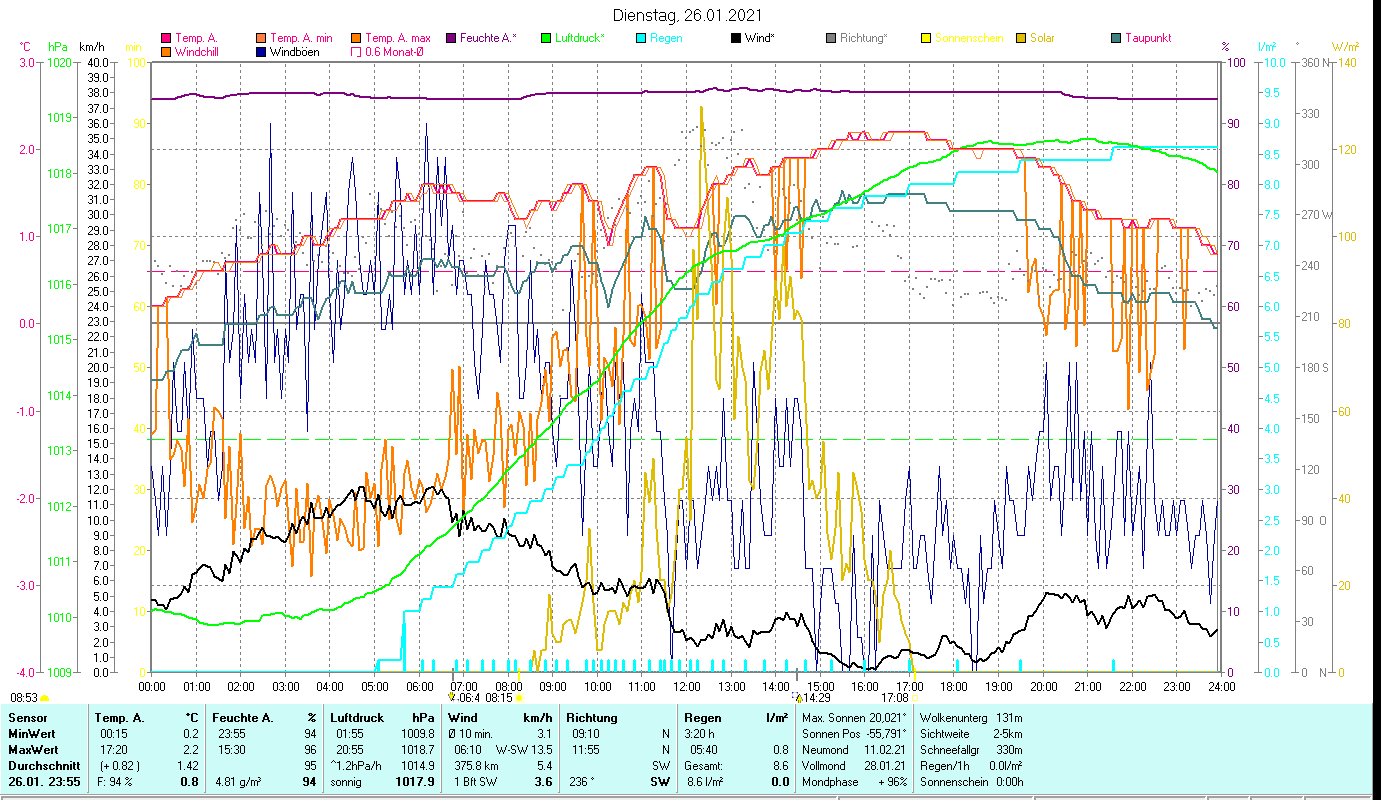Viewport: 1381px width, 800px height.
Task: Click the Solar legend label
Action: (x=1044, y=38)
